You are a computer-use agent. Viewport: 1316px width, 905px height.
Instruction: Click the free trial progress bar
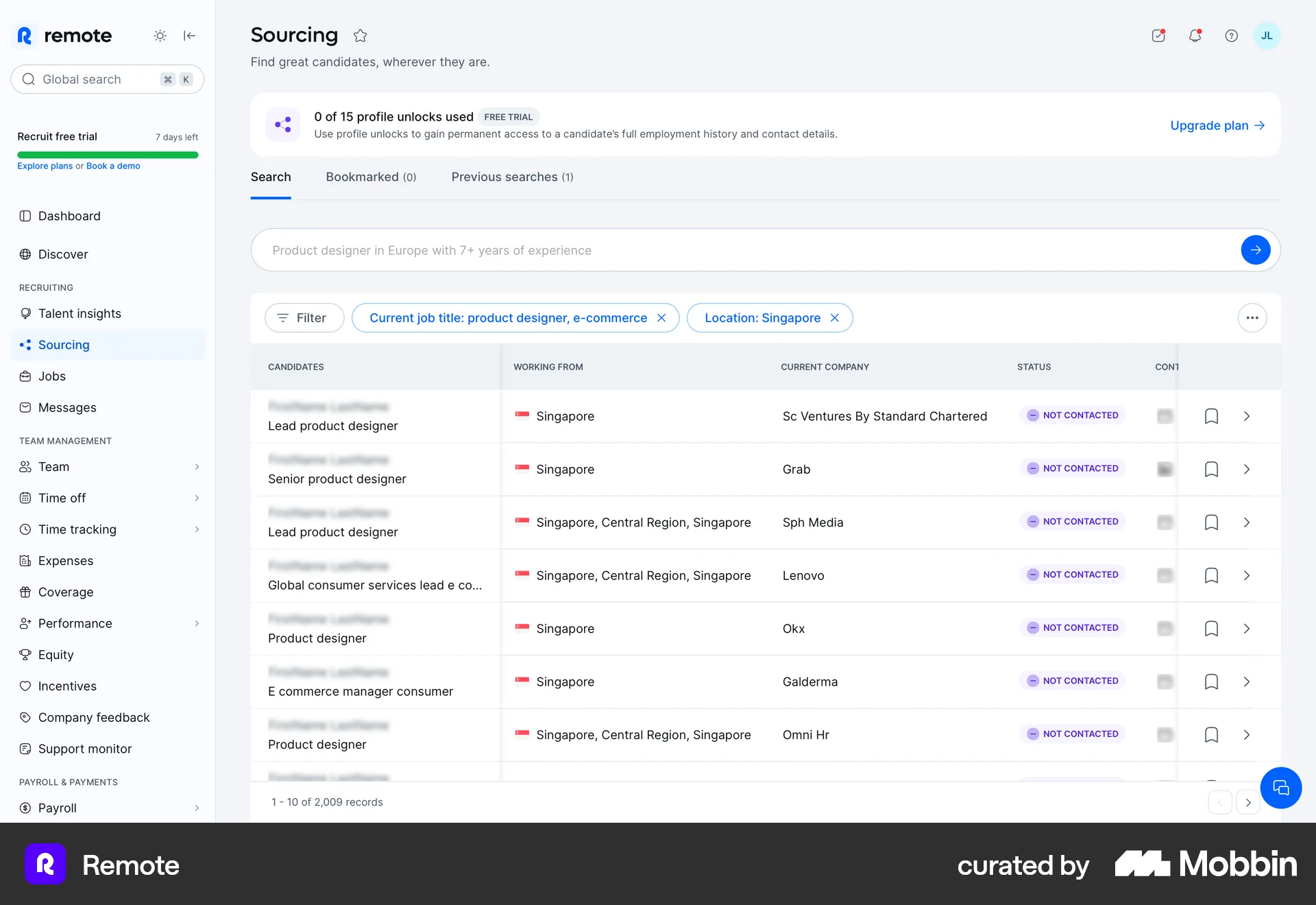click(x=107, y=155)
